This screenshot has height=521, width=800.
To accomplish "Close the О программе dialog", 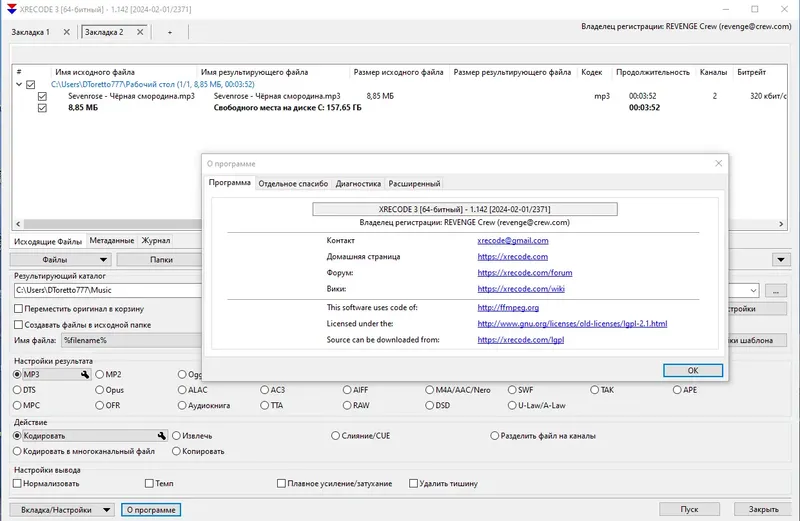I will coord(718,163).
